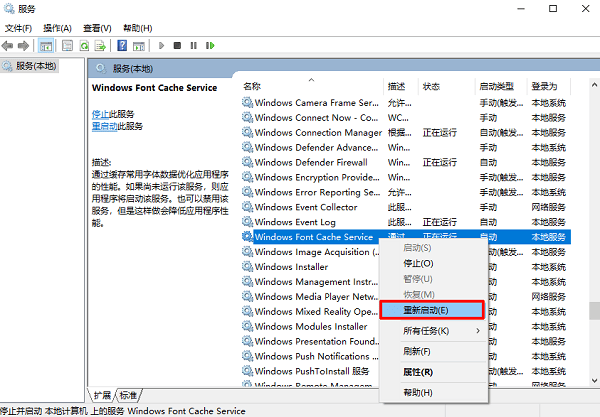Click gear icon of Windows Font Cache Service
Screen dimensions: 600x417
248,237
